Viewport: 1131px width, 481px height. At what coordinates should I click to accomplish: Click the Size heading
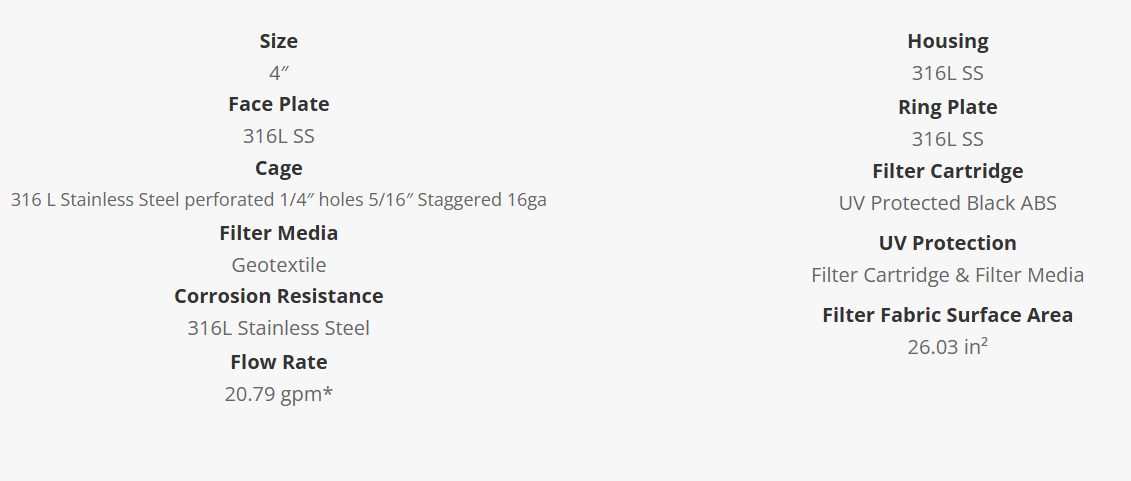pyautogui.click(x=278, y=41)
